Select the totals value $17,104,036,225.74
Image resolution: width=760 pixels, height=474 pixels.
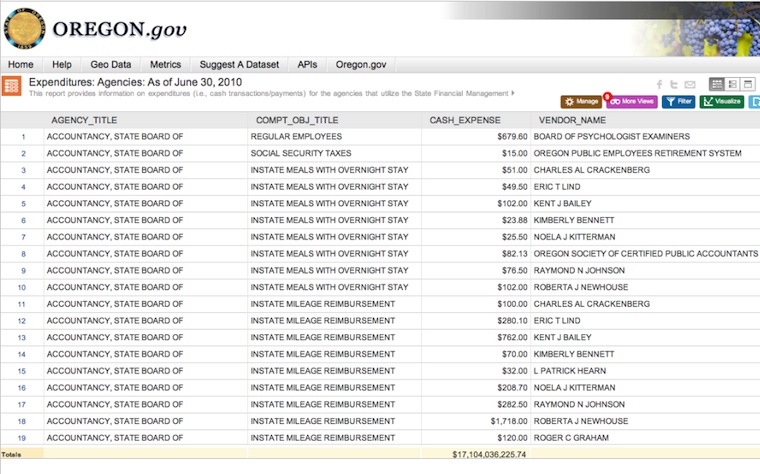[x=489, y=454]
